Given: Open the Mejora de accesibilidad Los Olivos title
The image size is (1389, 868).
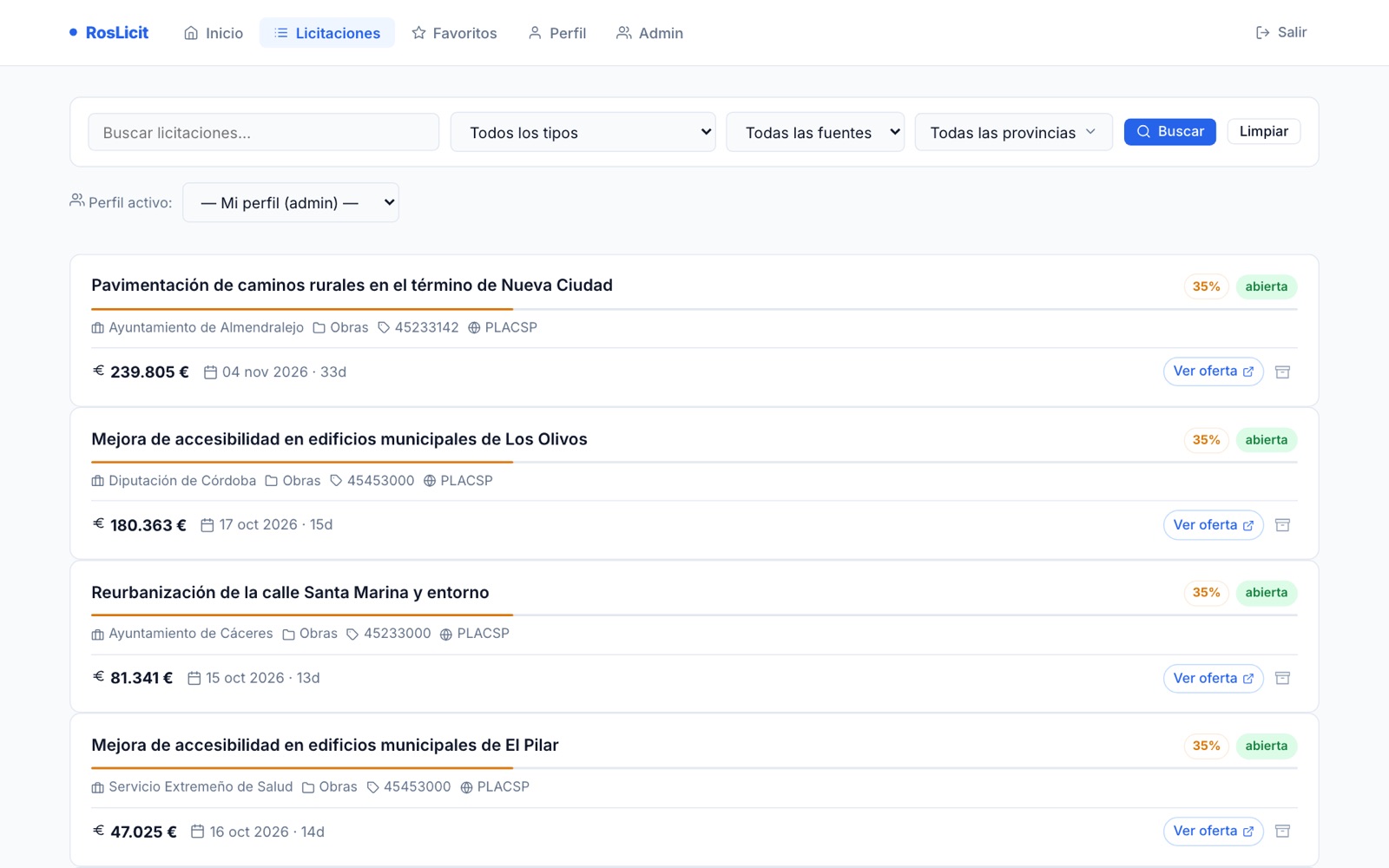Looking at the screenshot, I should click(339, 439).
